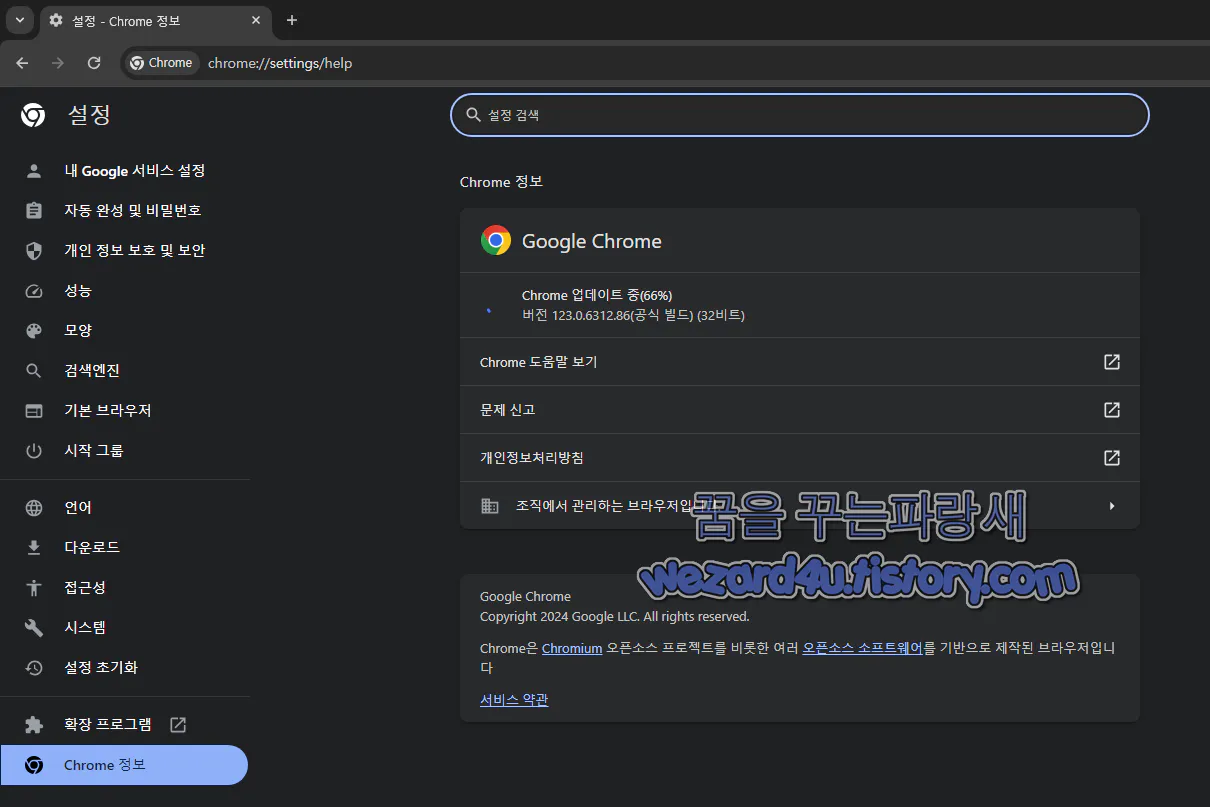Click inside the 설정 검색 search field

click(x=800, y=114)
